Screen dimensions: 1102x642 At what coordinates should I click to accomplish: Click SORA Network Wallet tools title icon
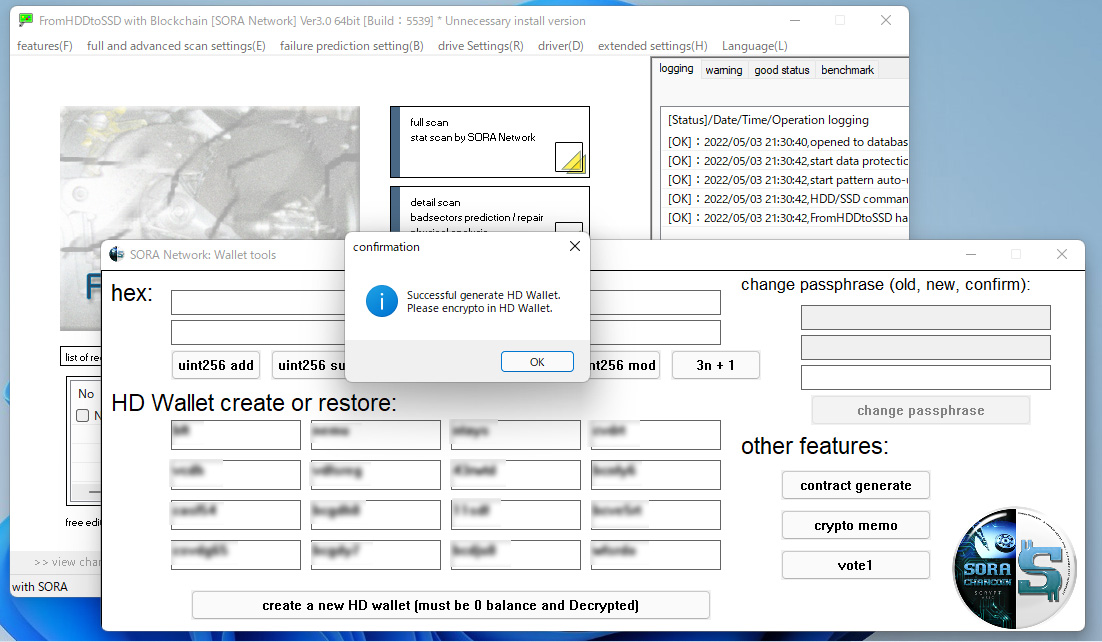point(116,255)
